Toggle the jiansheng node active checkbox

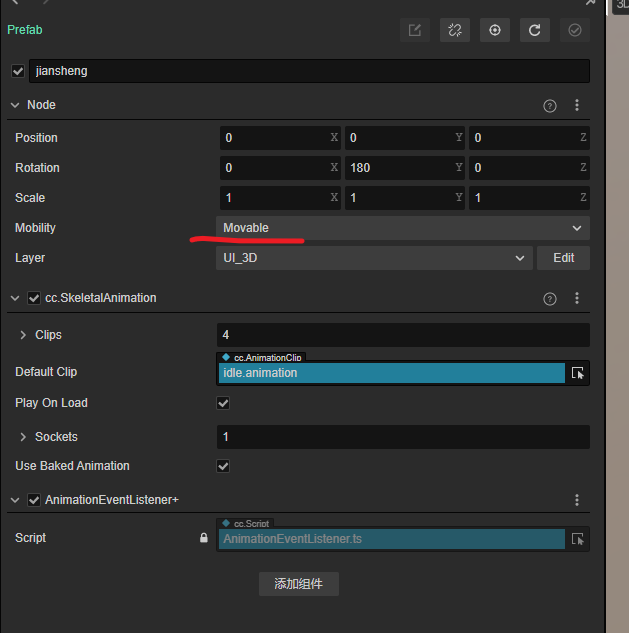(17, 71)
